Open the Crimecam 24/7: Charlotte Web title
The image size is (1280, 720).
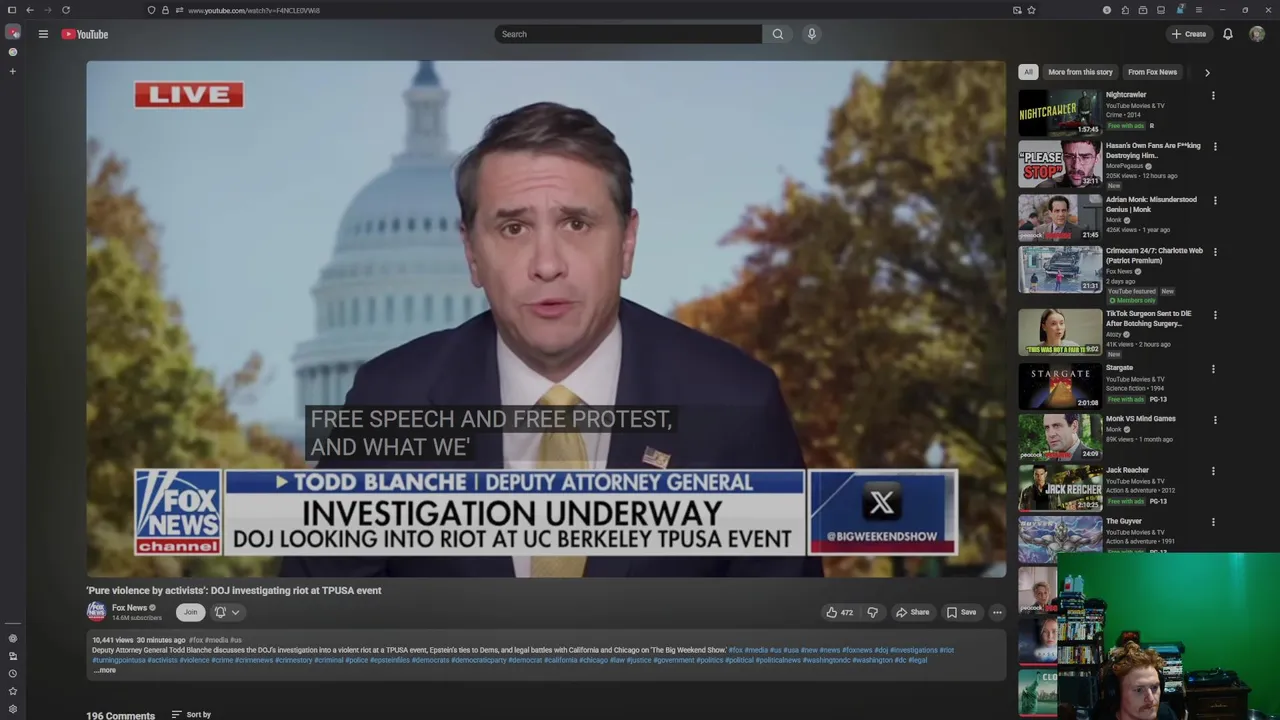click(x=1154, y=256)
